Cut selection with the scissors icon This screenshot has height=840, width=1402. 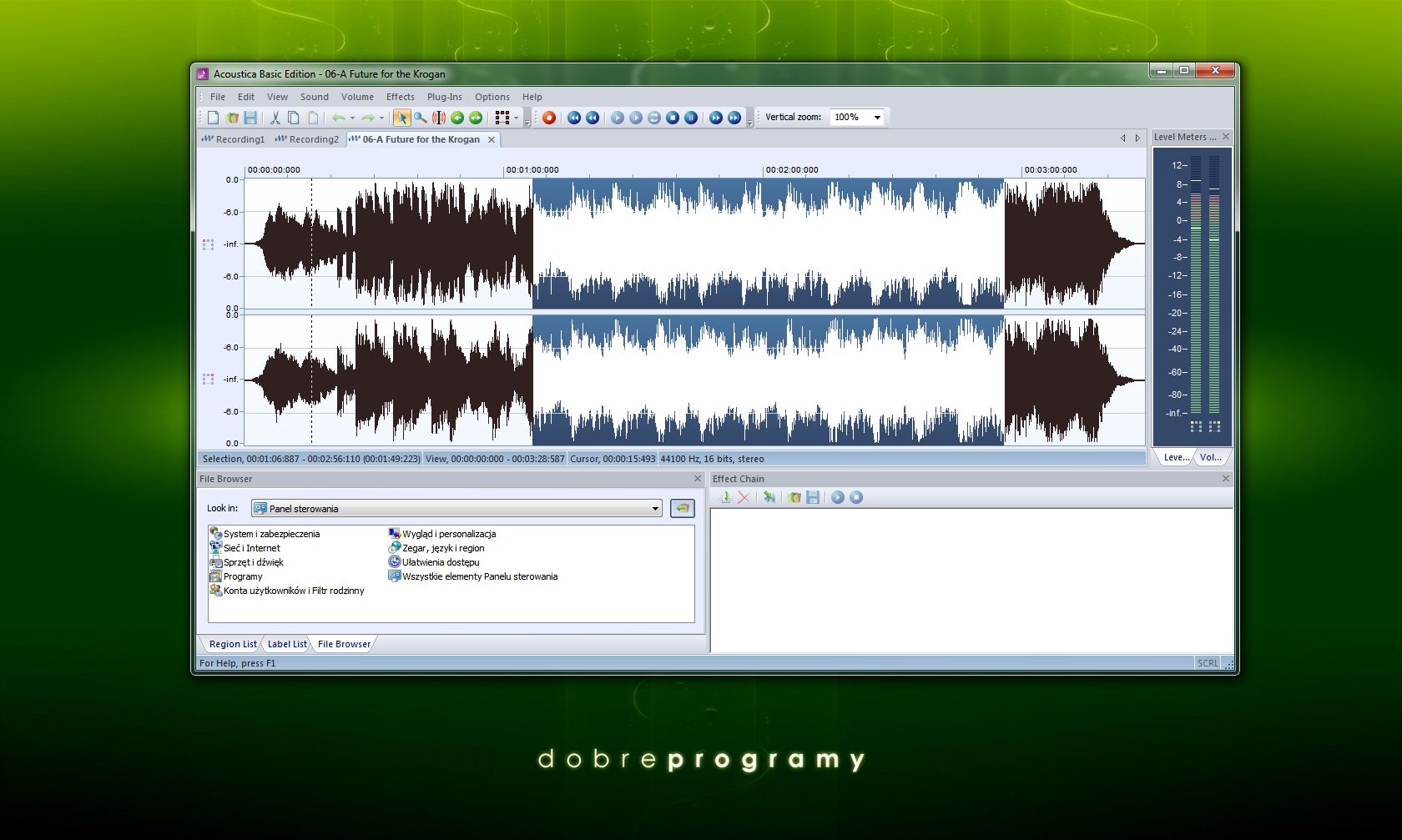tap(275, 118)
